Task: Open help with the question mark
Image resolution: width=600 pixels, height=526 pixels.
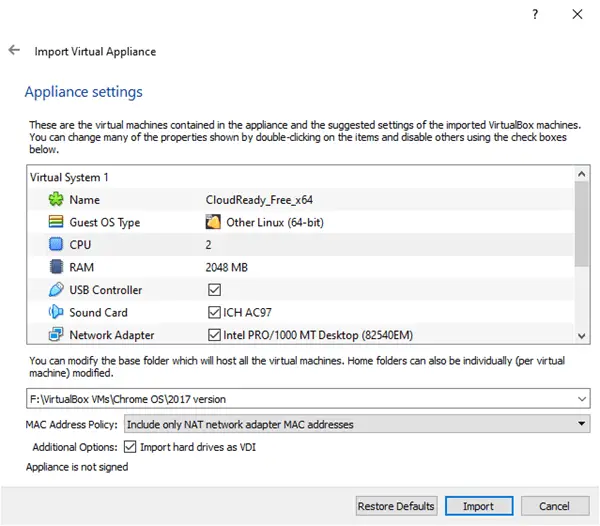Action: point(535,14)
